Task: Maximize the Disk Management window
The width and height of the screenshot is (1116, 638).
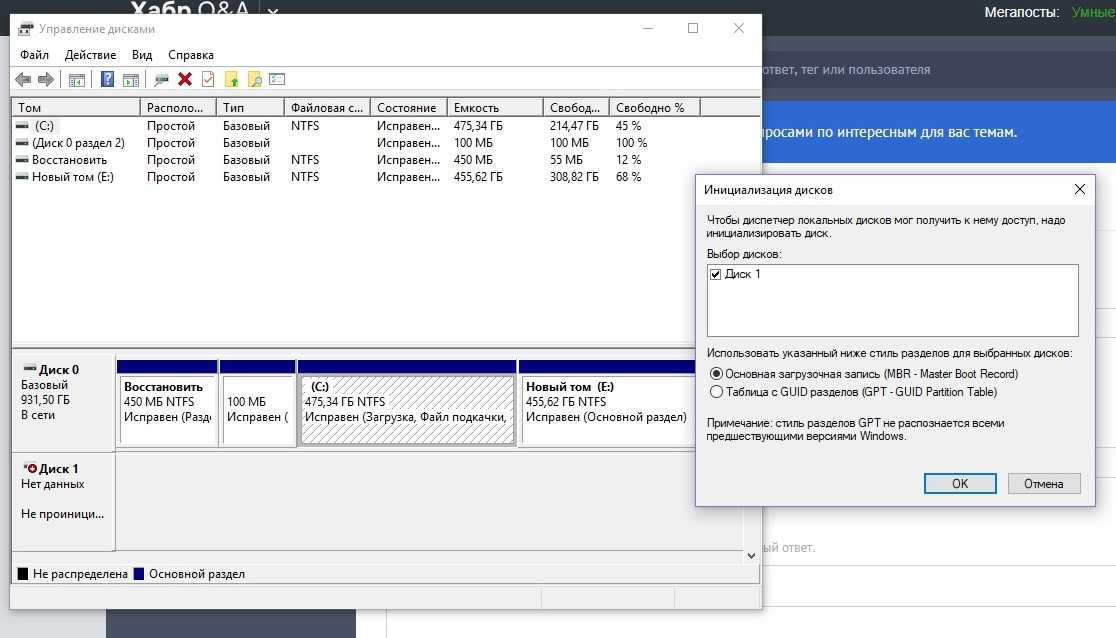Action: tap(693, 28)
